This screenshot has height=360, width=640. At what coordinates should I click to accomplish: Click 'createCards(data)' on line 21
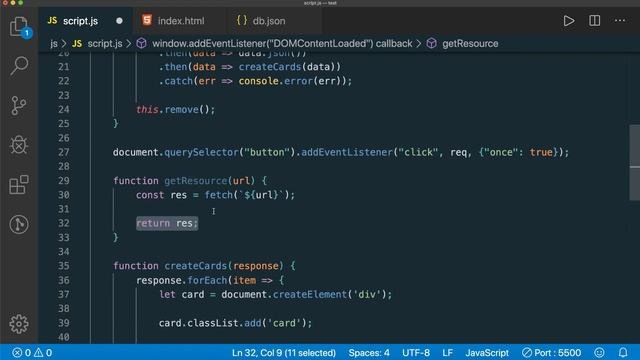click(x=289, y=67)
